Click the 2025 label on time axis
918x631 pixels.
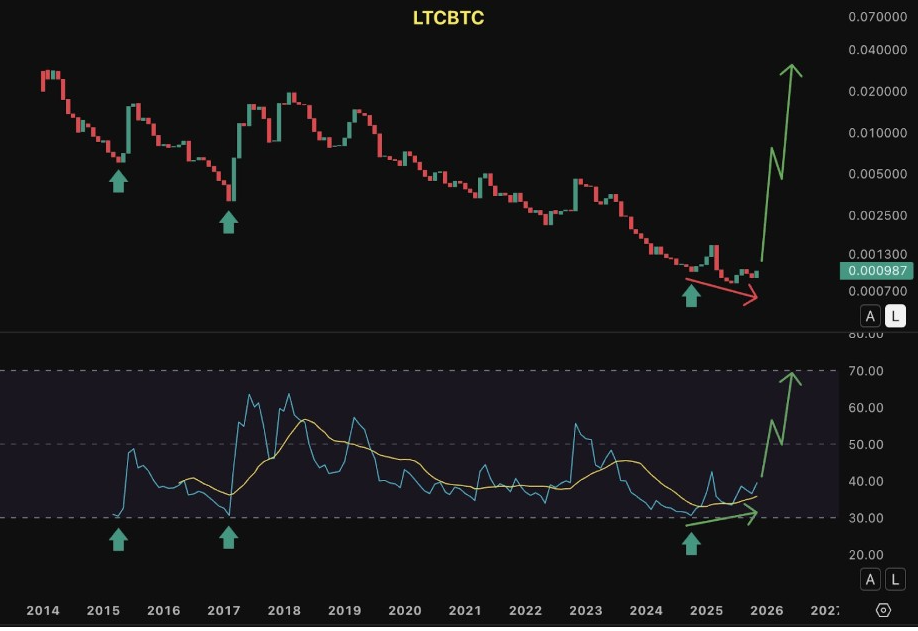click(x=706, y=611)
